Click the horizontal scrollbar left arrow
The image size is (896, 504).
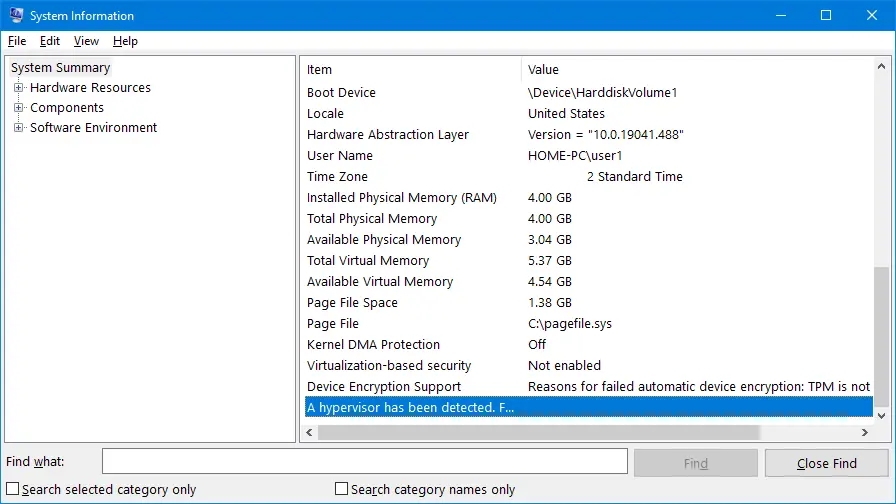pos(309,433)
